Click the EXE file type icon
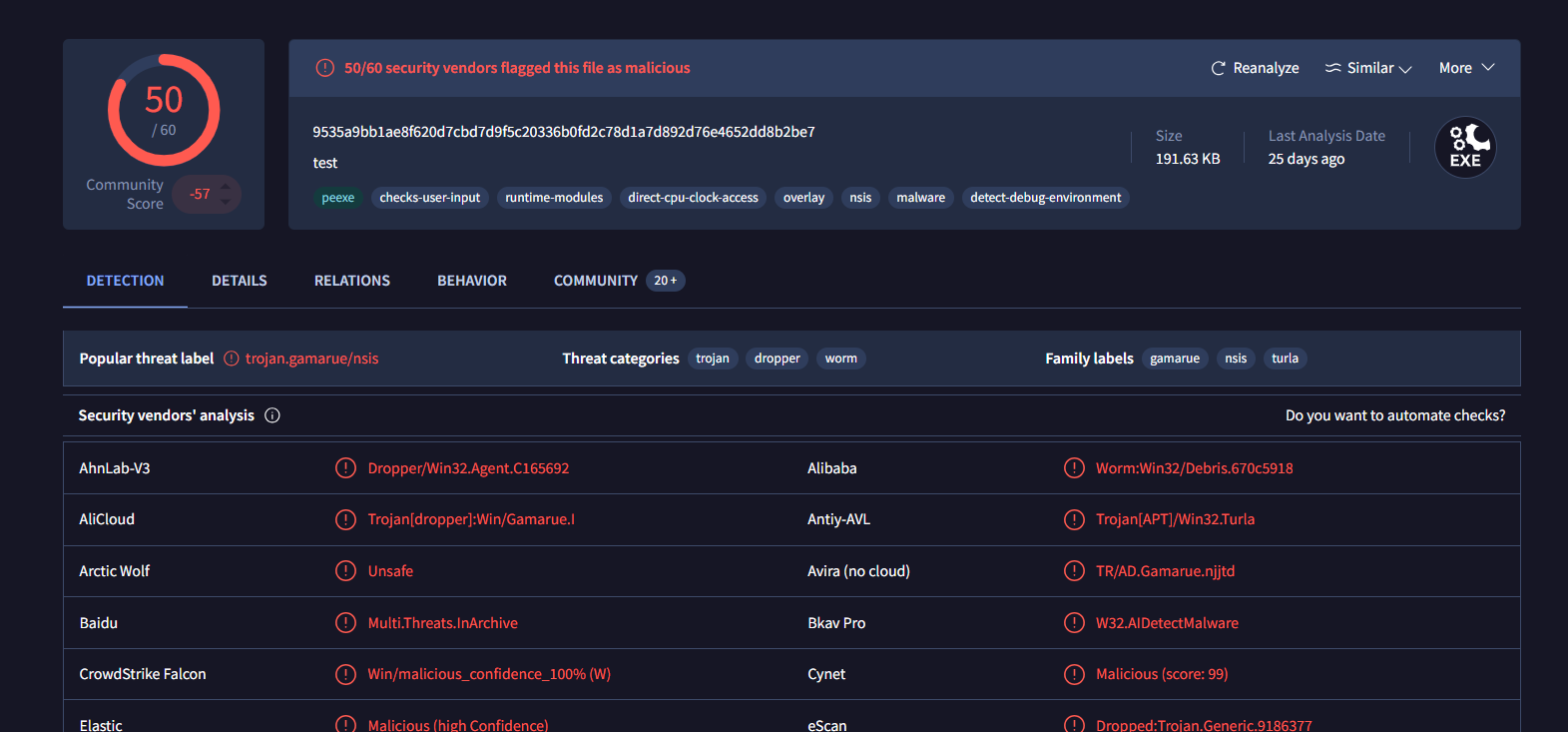The height and width of the screenshot is (732, 1568). pos(1464,148)
